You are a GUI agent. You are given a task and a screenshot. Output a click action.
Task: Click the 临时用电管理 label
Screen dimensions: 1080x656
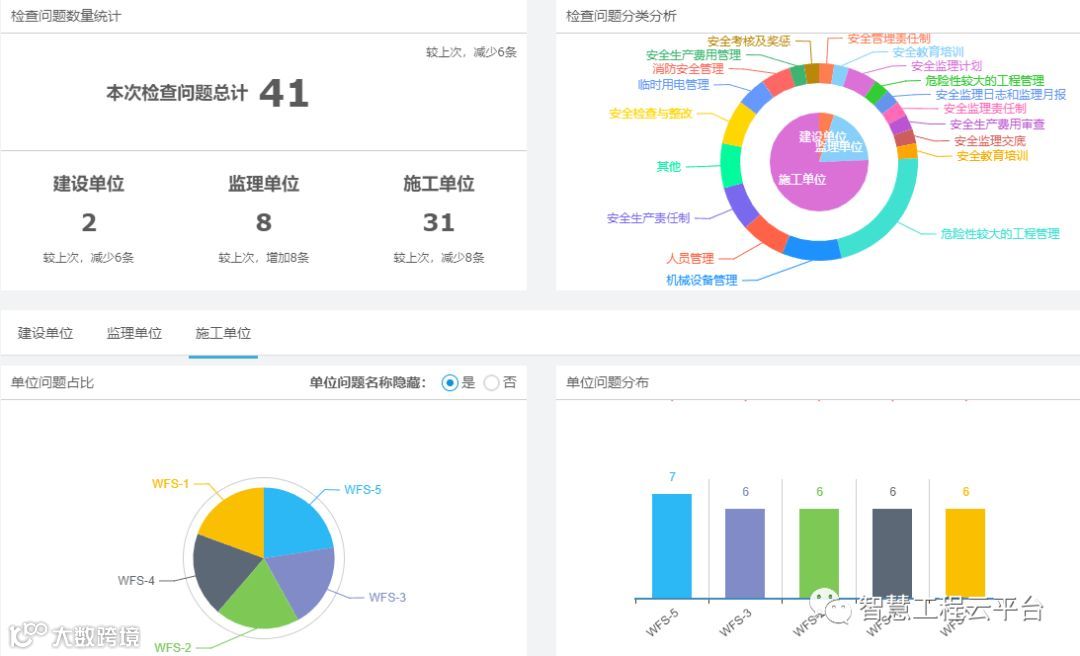pyautogui.click(x=674, y=84)
